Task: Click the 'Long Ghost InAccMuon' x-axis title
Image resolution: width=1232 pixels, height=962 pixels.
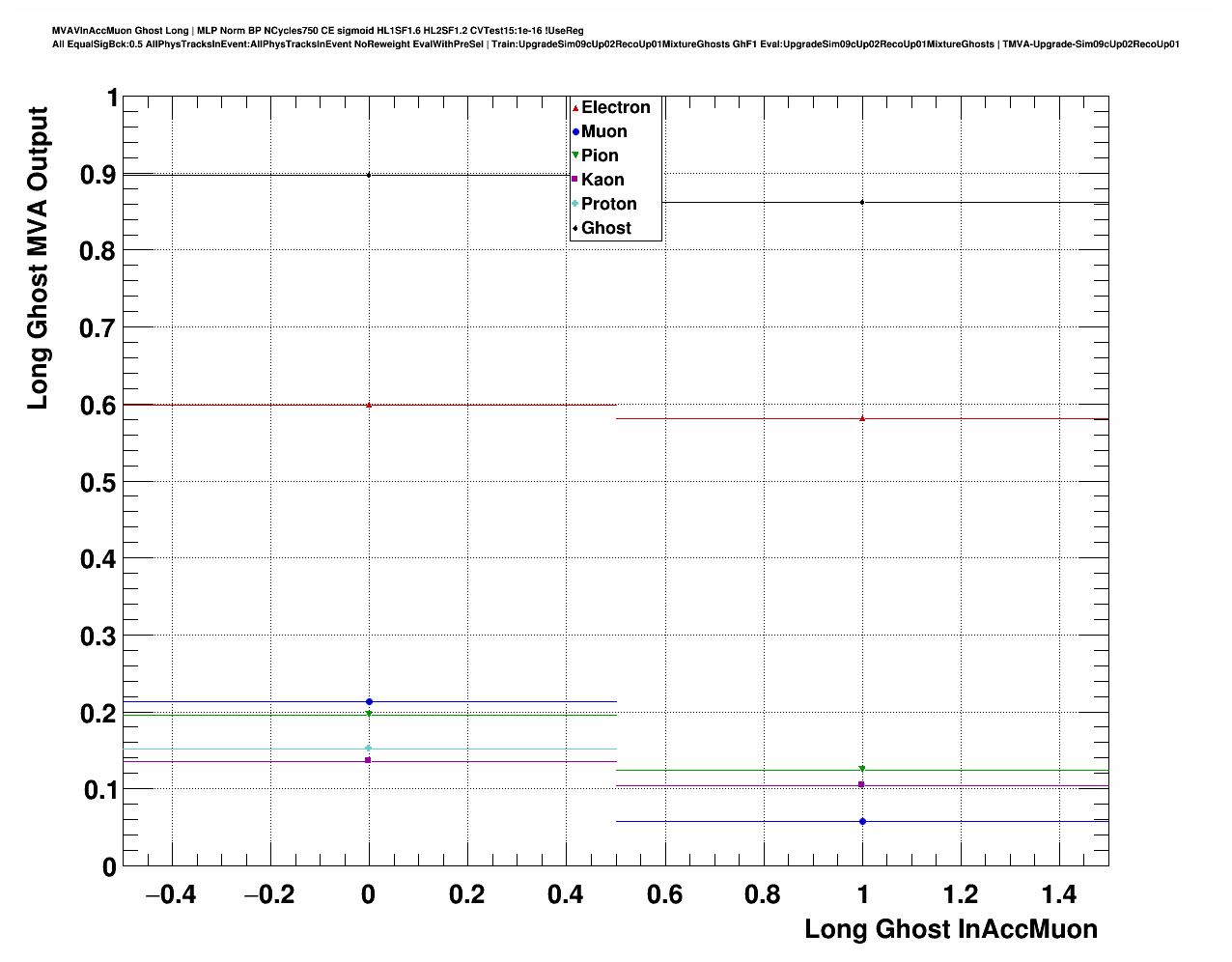Action: 950,929
